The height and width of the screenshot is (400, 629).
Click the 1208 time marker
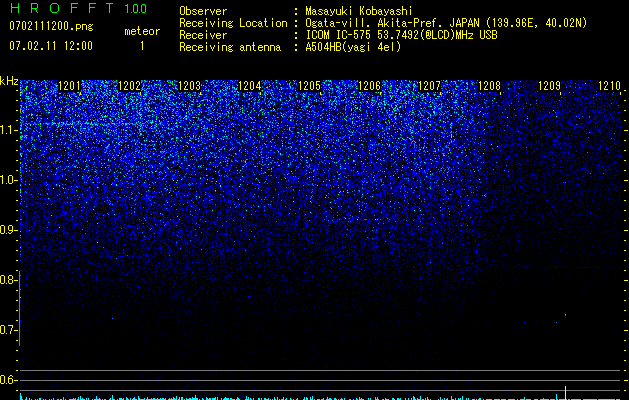(489, 86)
